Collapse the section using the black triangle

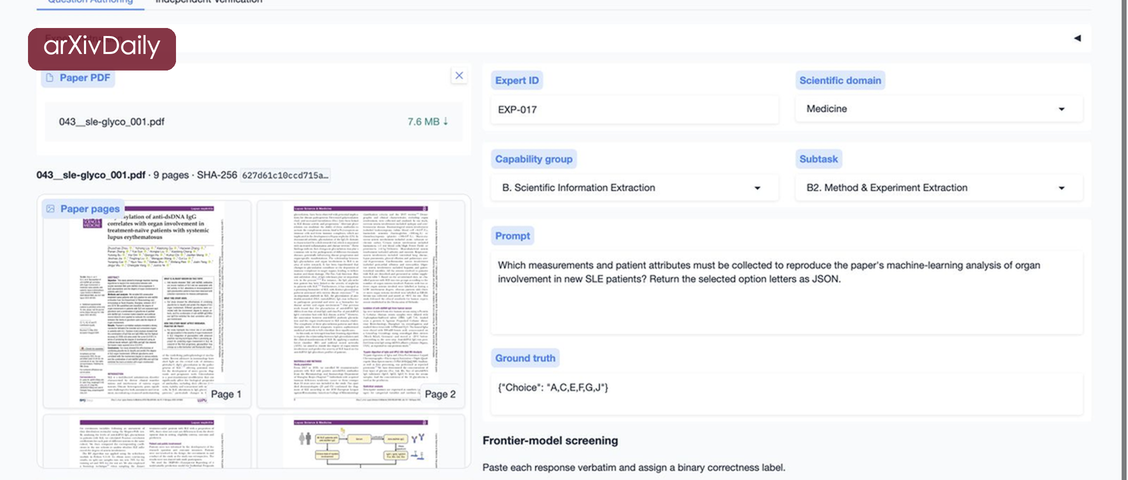point(1077,38)
